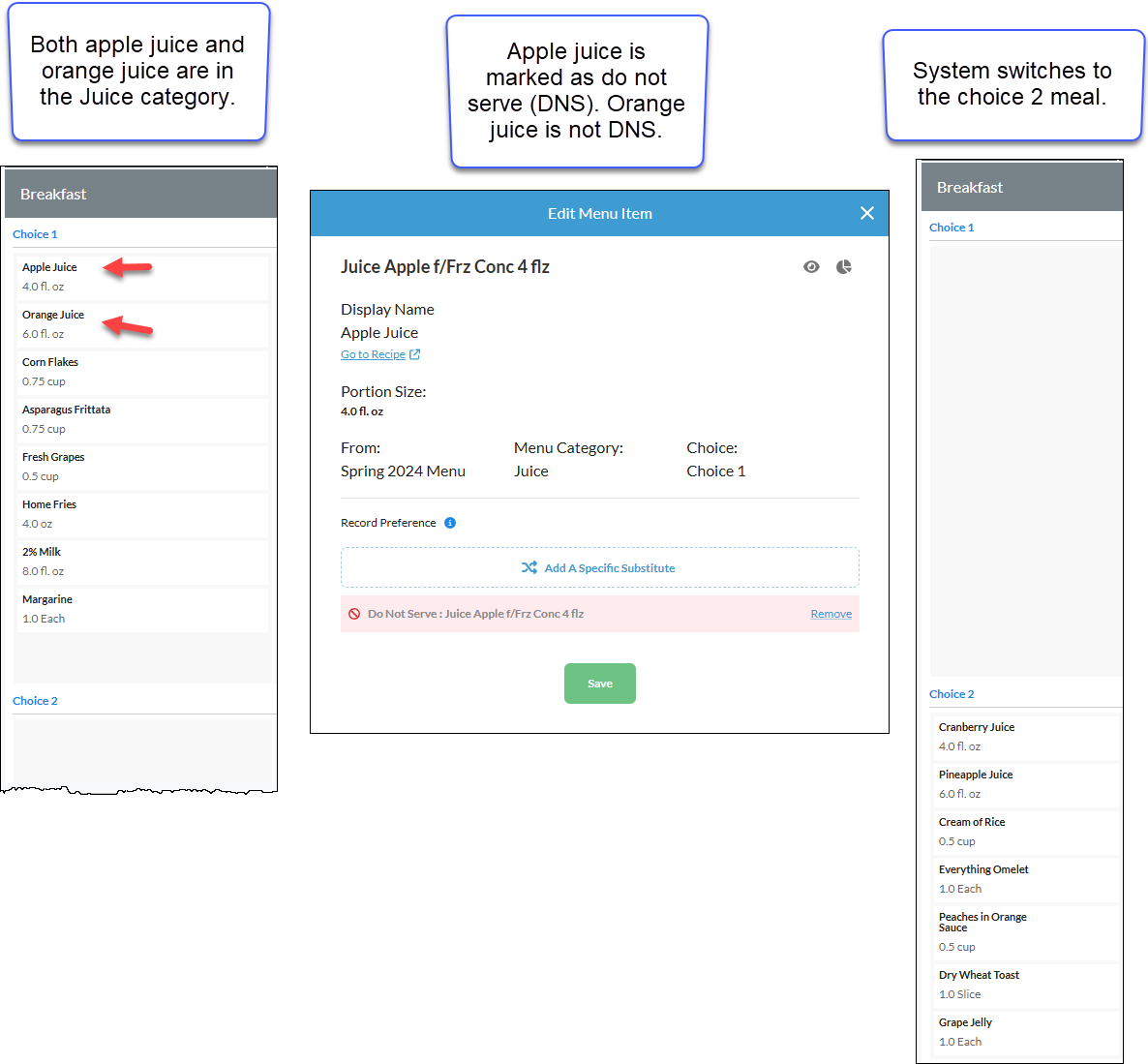Open Choice 1 in right Breakfast panel
Viewport: 1148px width, 1064px height.
(952, 228)
